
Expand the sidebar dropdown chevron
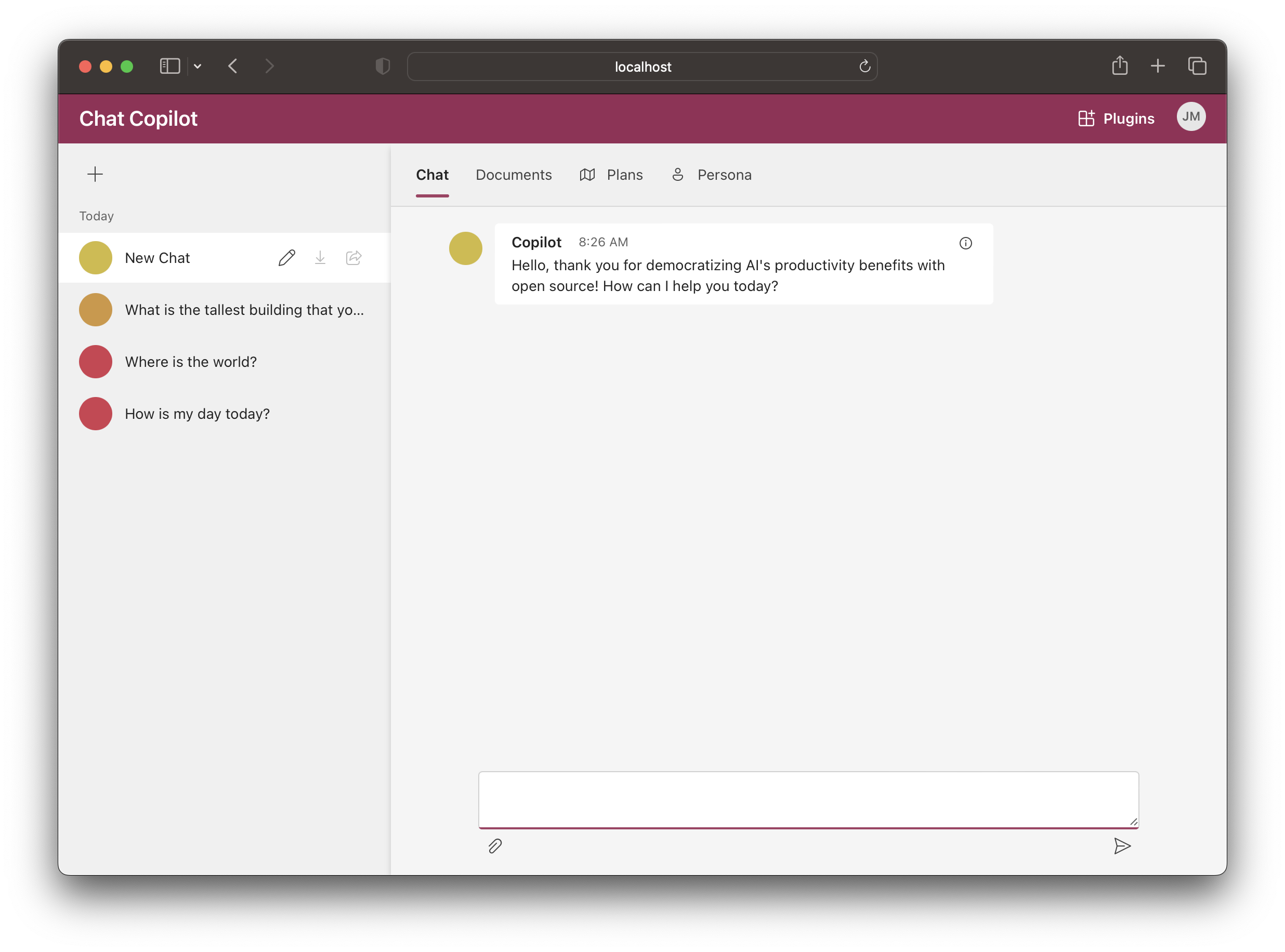coord(197,67)
